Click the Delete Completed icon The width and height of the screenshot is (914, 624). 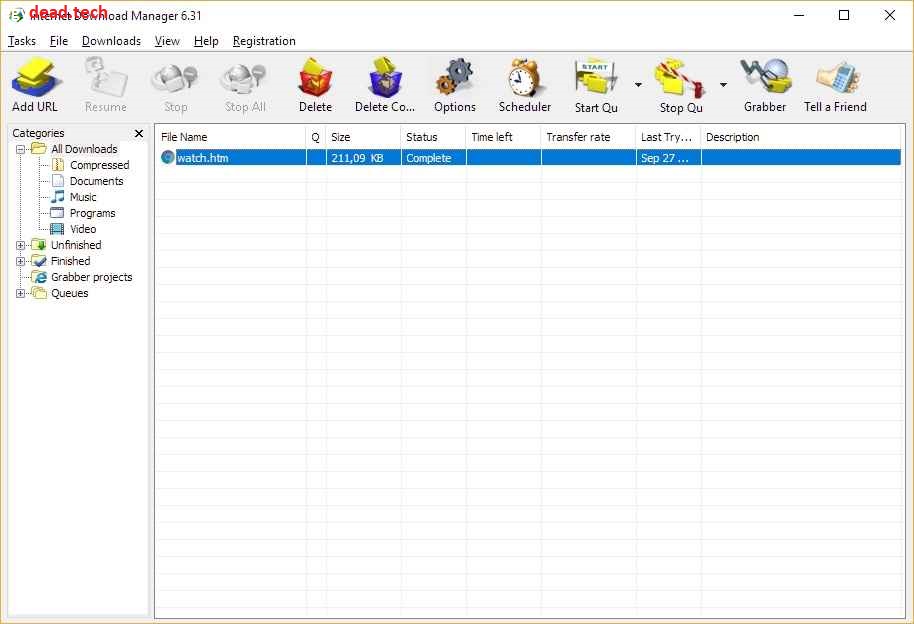385,80
